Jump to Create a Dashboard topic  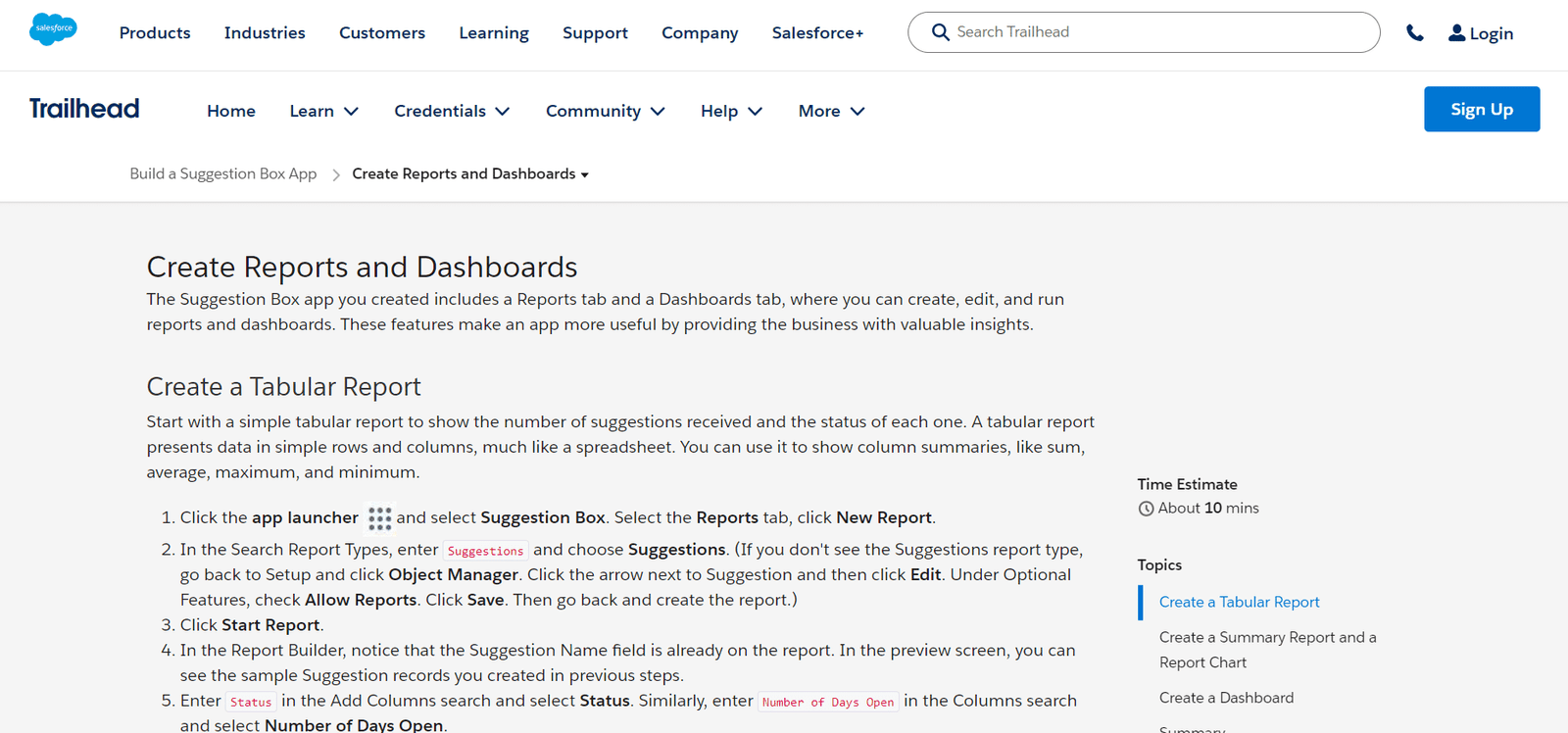pyautogui.click(x=1226, y=698)
